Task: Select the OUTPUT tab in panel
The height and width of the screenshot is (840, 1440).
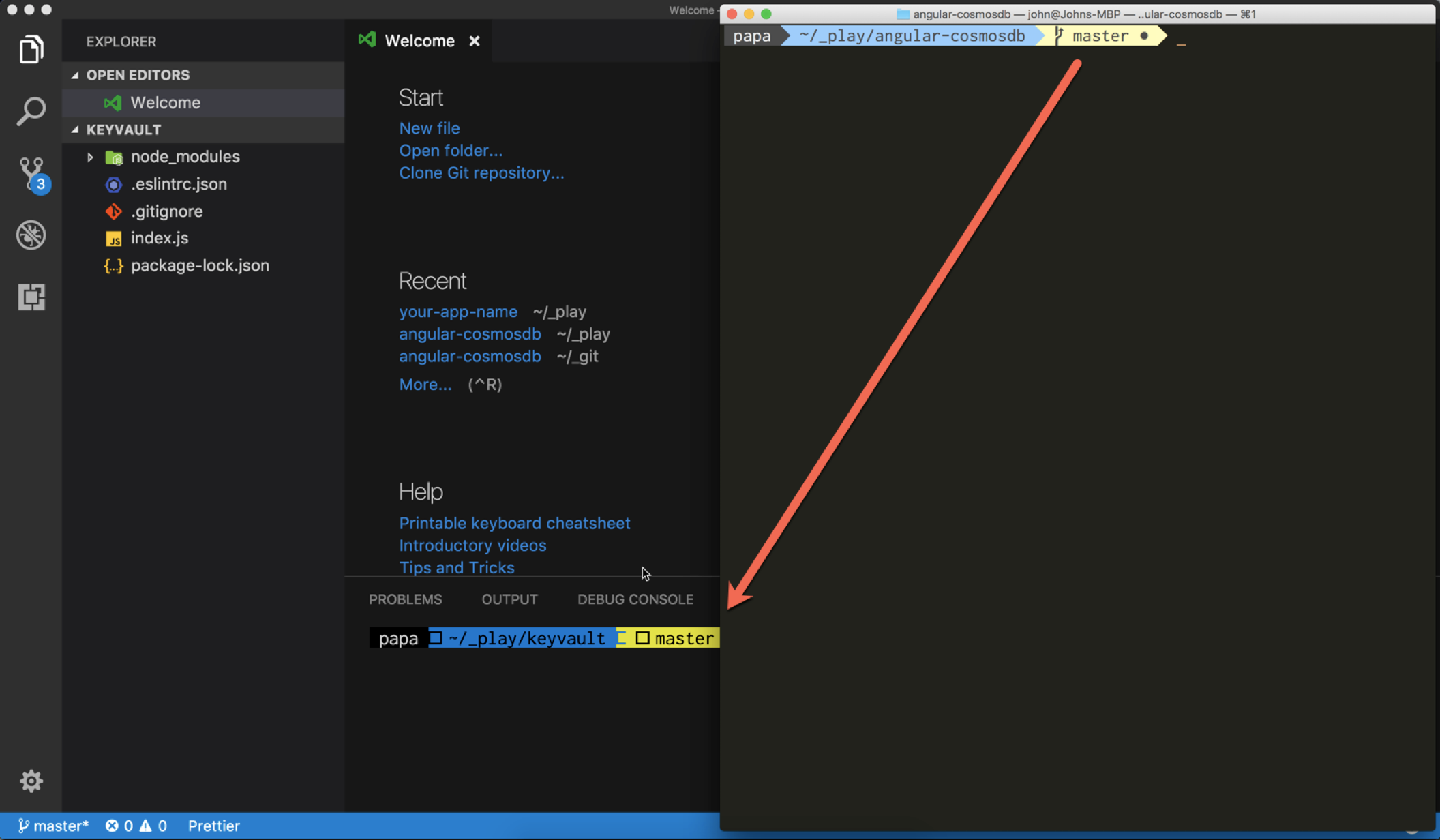Action: (509, 598)
